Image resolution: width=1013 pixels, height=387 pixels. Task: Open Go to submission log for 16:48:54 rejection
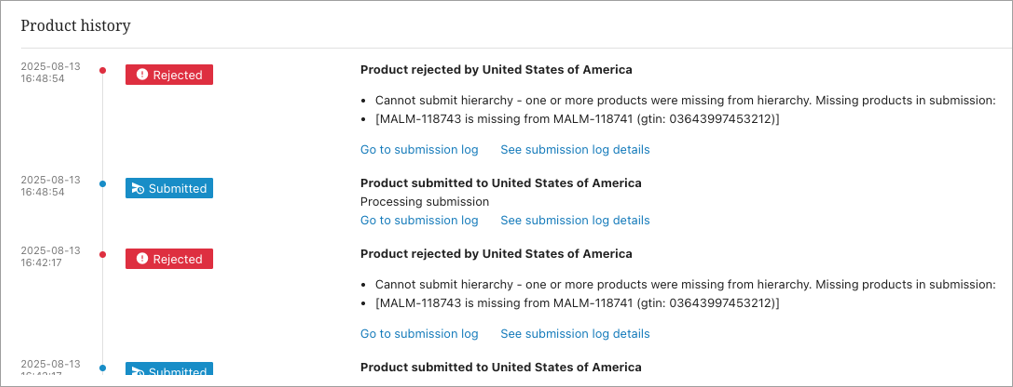pos(419,150)
